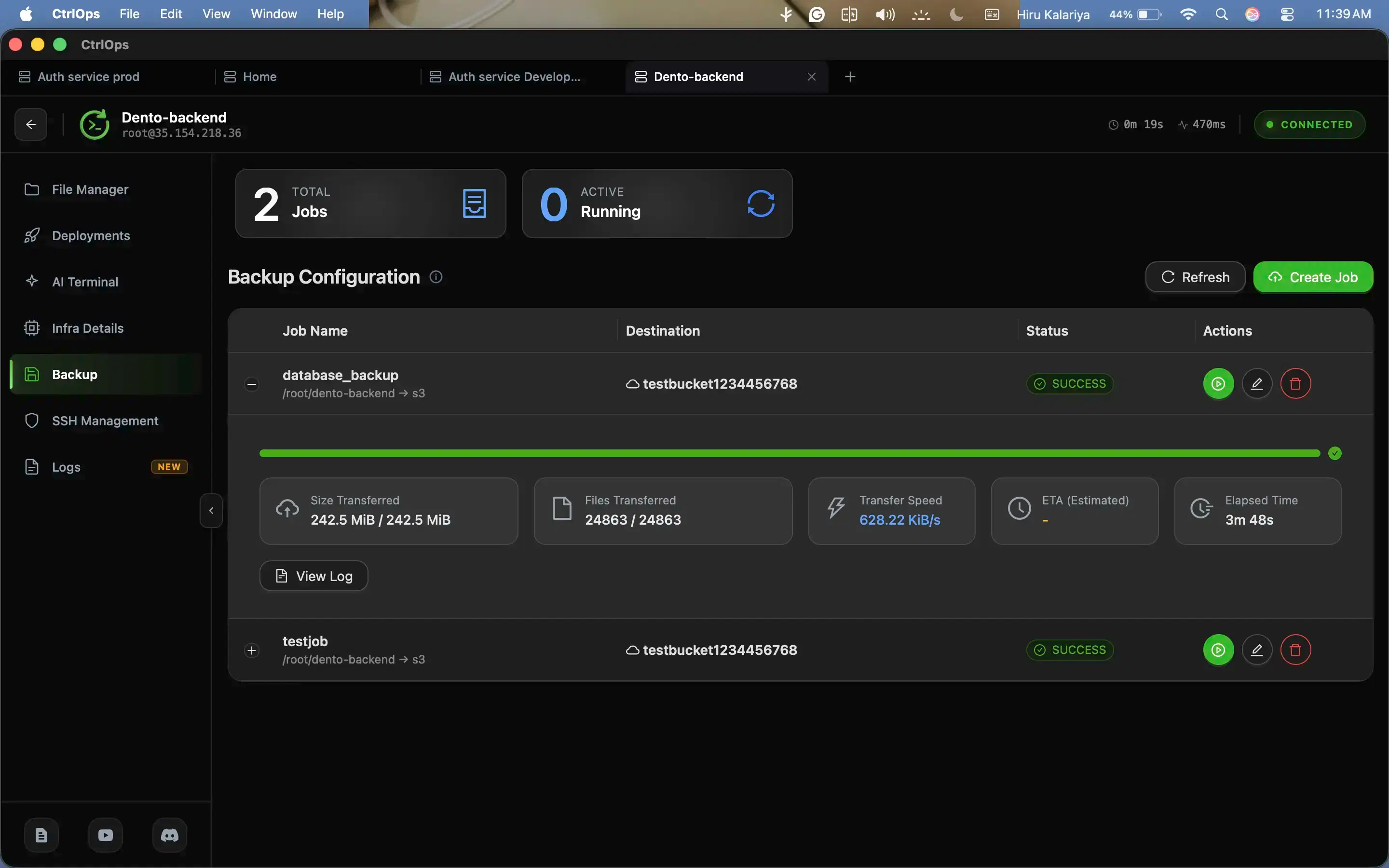Click the Files Transferred card

663,511
